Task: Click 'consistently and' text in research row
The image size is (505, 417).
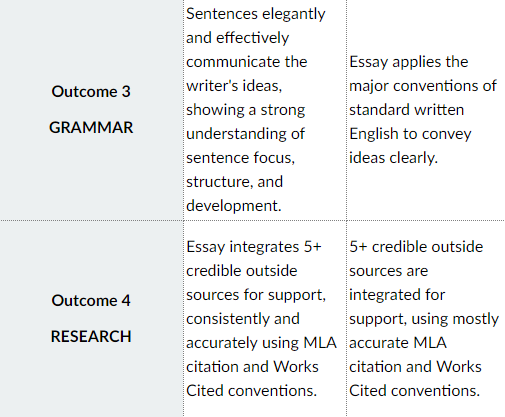Action: [243, 319]
